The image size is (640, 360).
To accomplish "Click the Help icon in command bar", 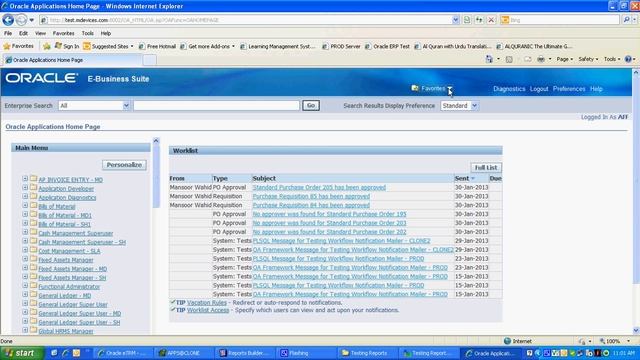I will tap(629, 59).
